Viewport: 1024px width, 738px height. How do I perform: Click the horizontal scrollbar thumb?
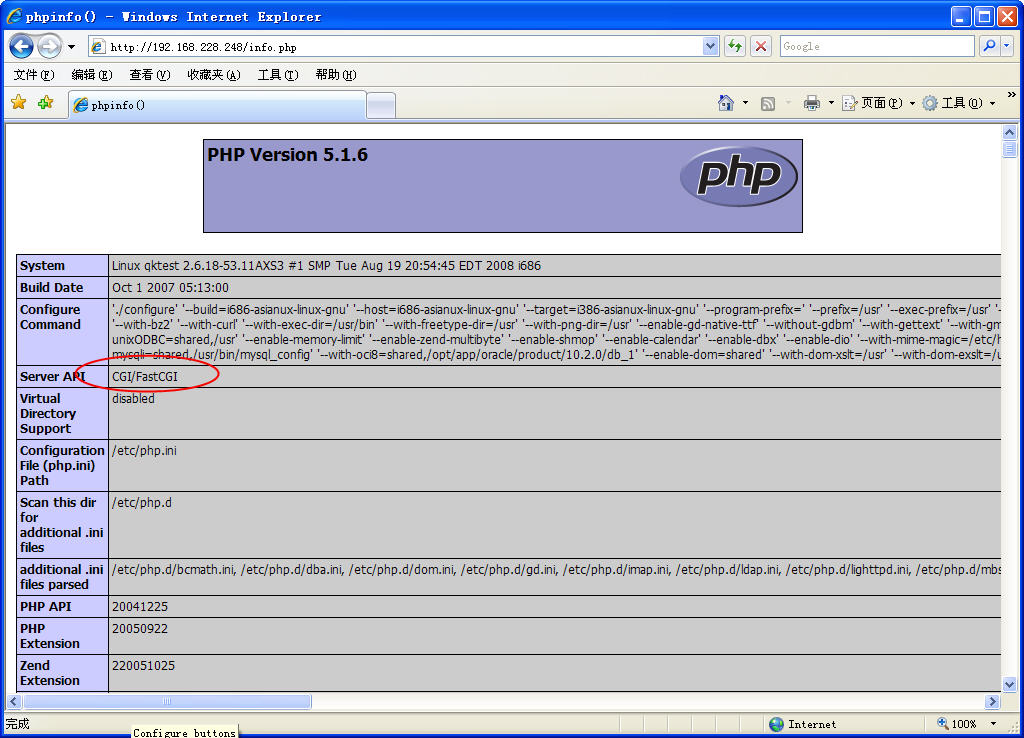point(166,702)
